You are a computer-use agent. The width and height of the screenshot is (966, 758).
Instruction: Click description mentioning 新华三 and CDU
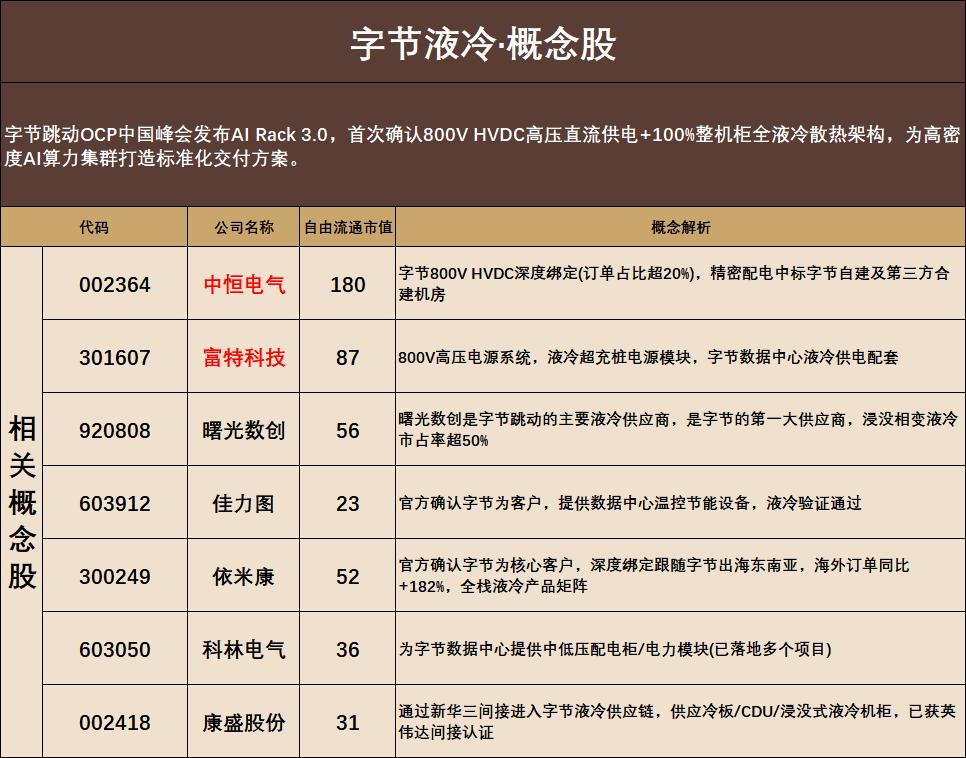tap(676, 722)
